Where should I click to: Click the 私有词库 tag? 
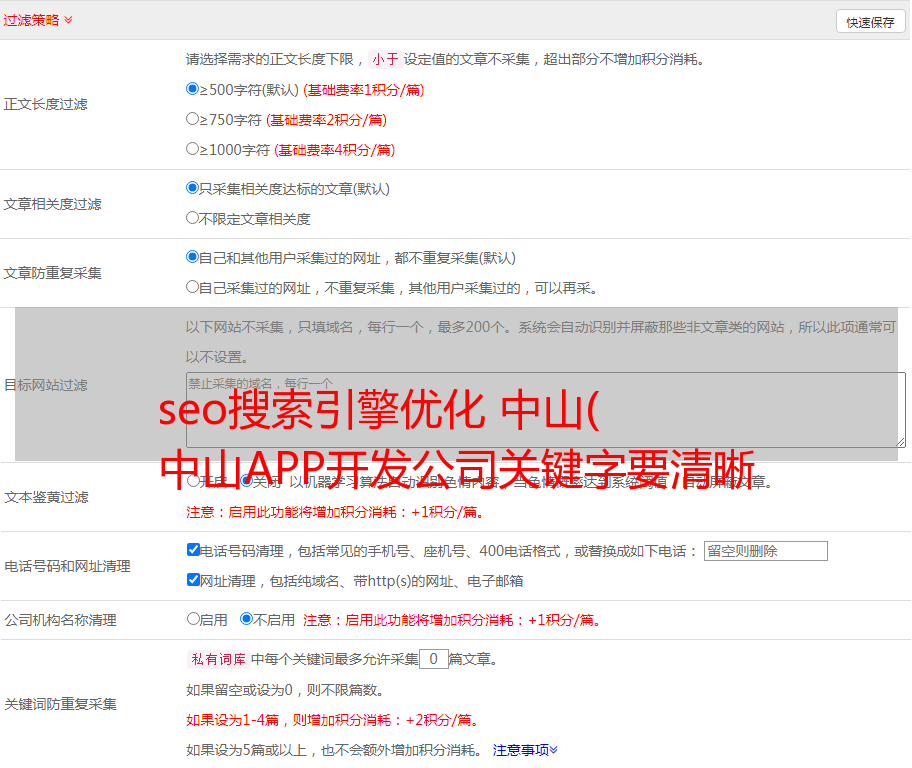[x=219, y=659]
